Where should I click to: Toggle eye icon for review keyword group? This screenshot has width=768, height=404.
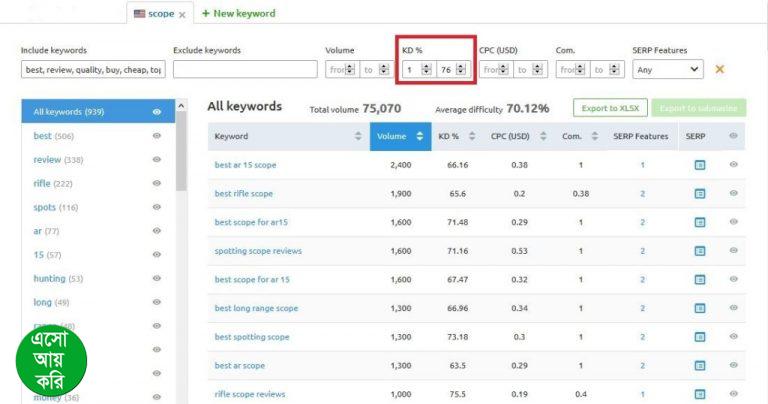(157, 160)
